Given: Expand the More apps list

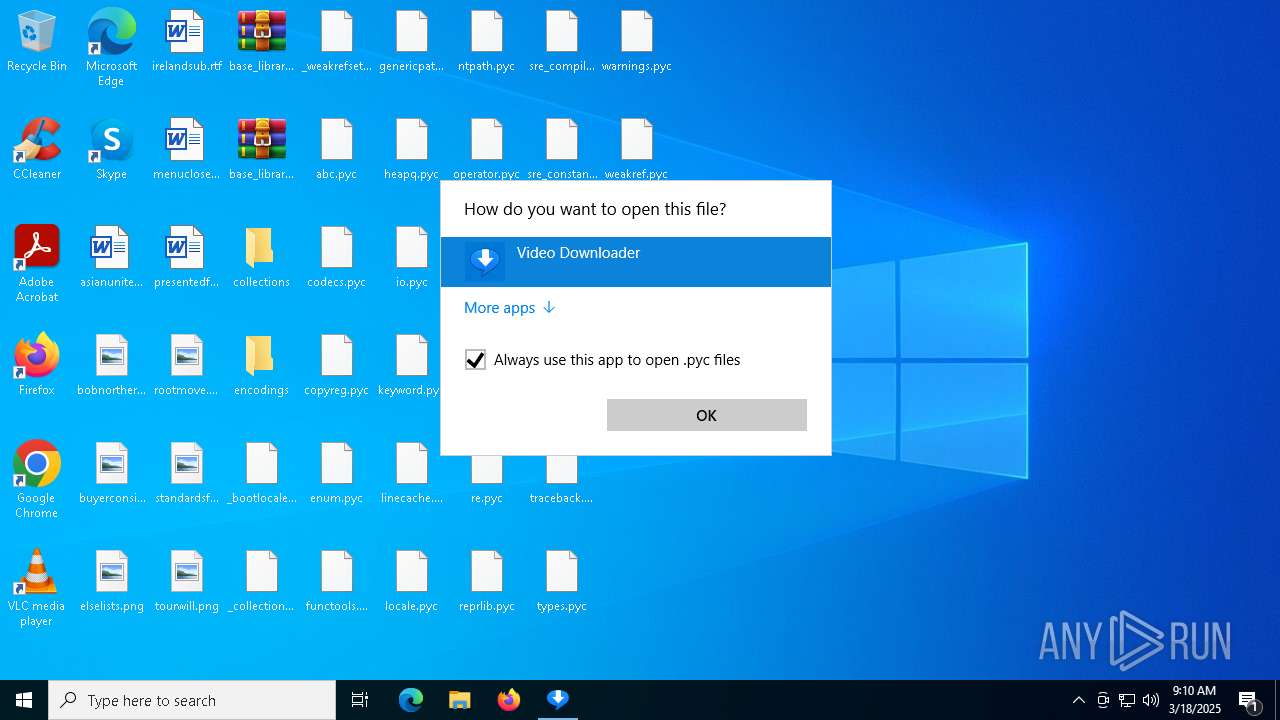Looking at the screenshot, I should pyautogui.click(x=509, y=308).
